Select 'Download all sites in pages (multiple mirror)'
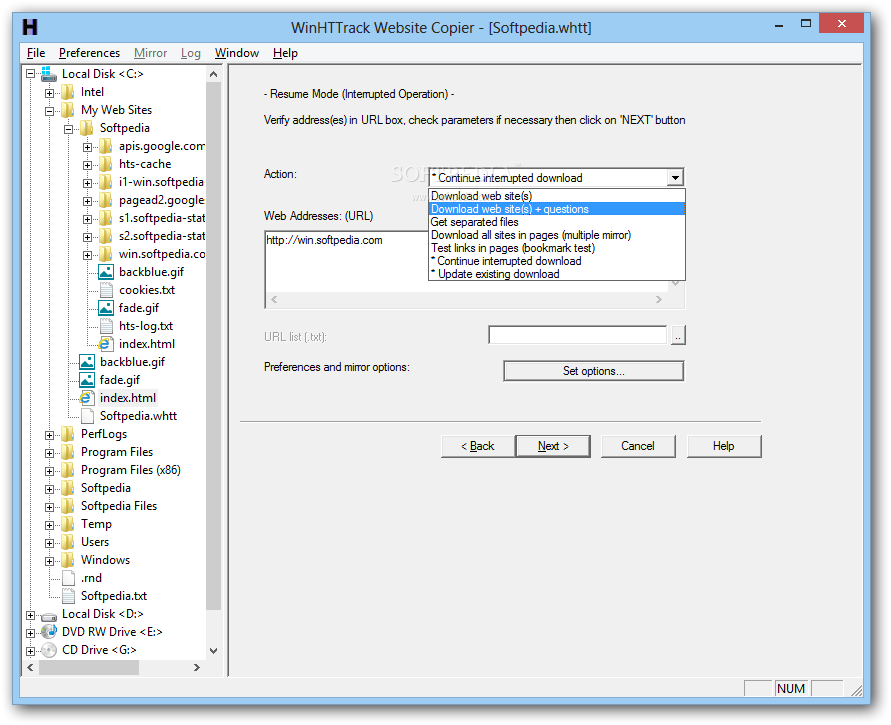 coord(557,235)
